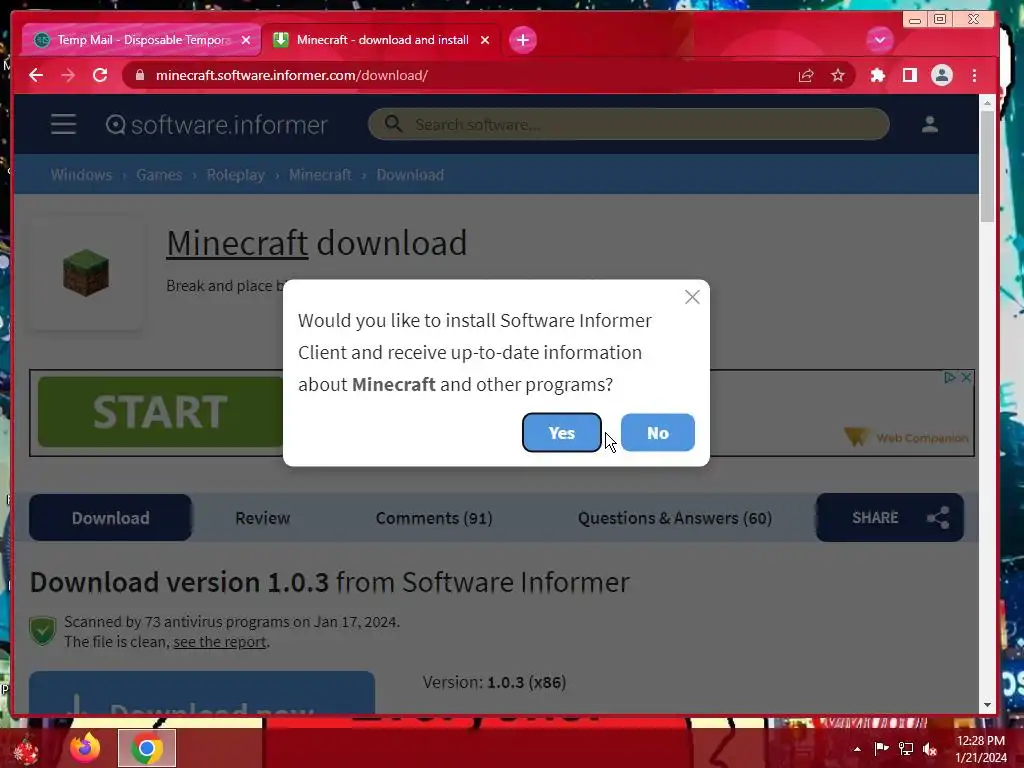Bookmark this tab with the star
Image resolution: width=1024 pixels, height=768 pixels.
coord(838,75)
